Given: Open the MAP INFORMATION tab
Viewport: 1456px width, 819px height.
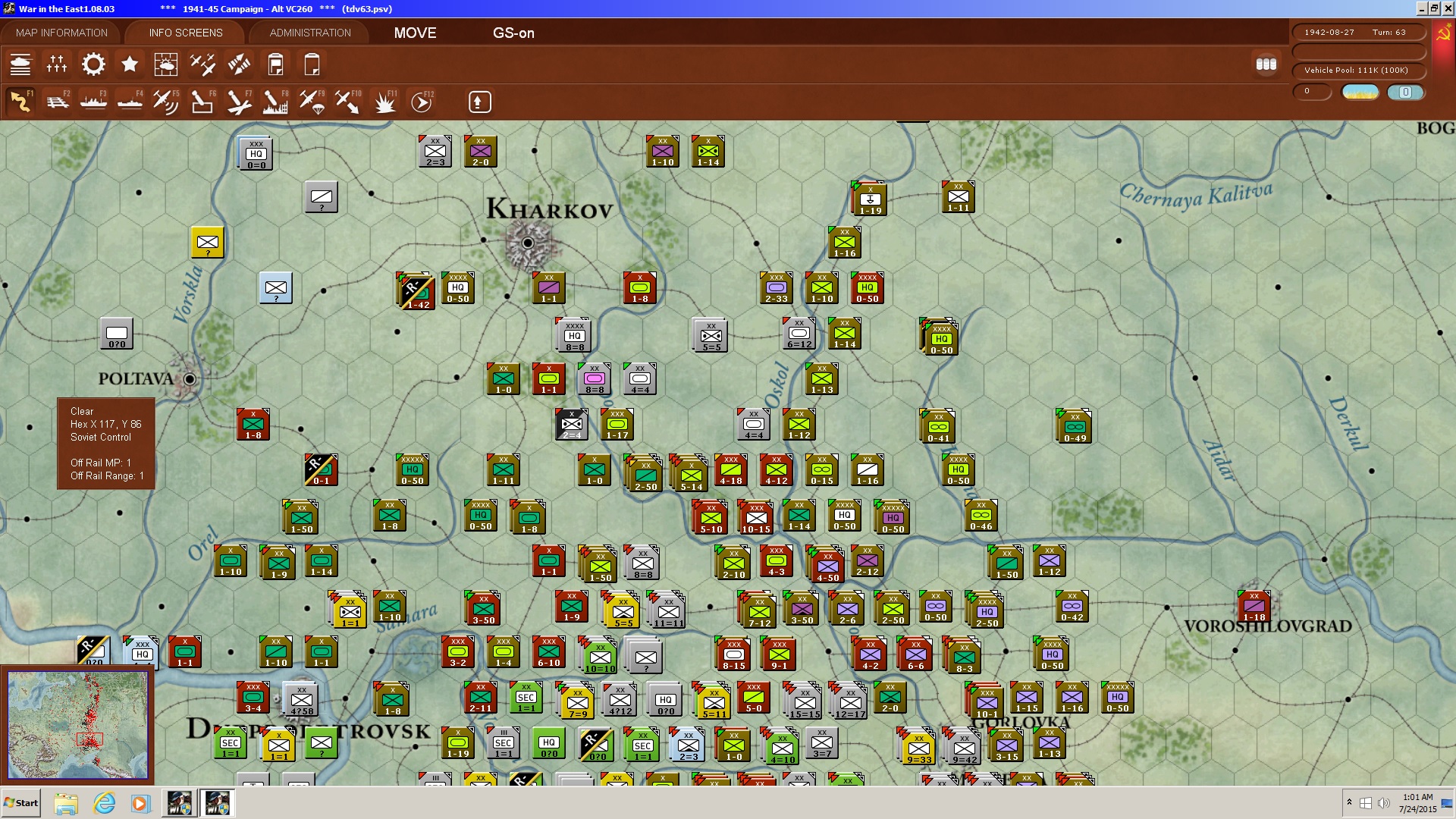Looking at the screenshot, I should pyautogui.click(x=61, y=33).
